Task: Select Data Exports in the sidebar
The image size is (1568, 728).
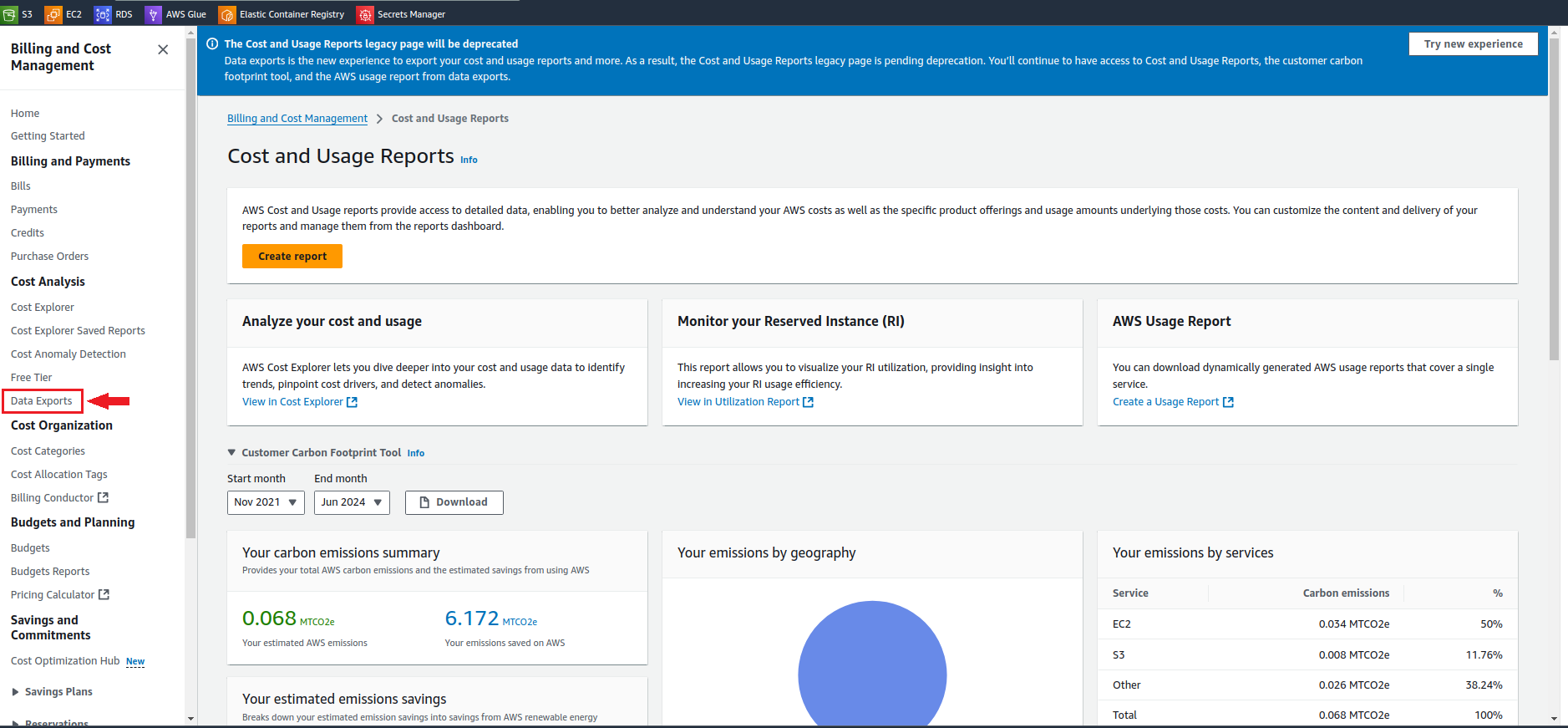Action: (42, 401)
